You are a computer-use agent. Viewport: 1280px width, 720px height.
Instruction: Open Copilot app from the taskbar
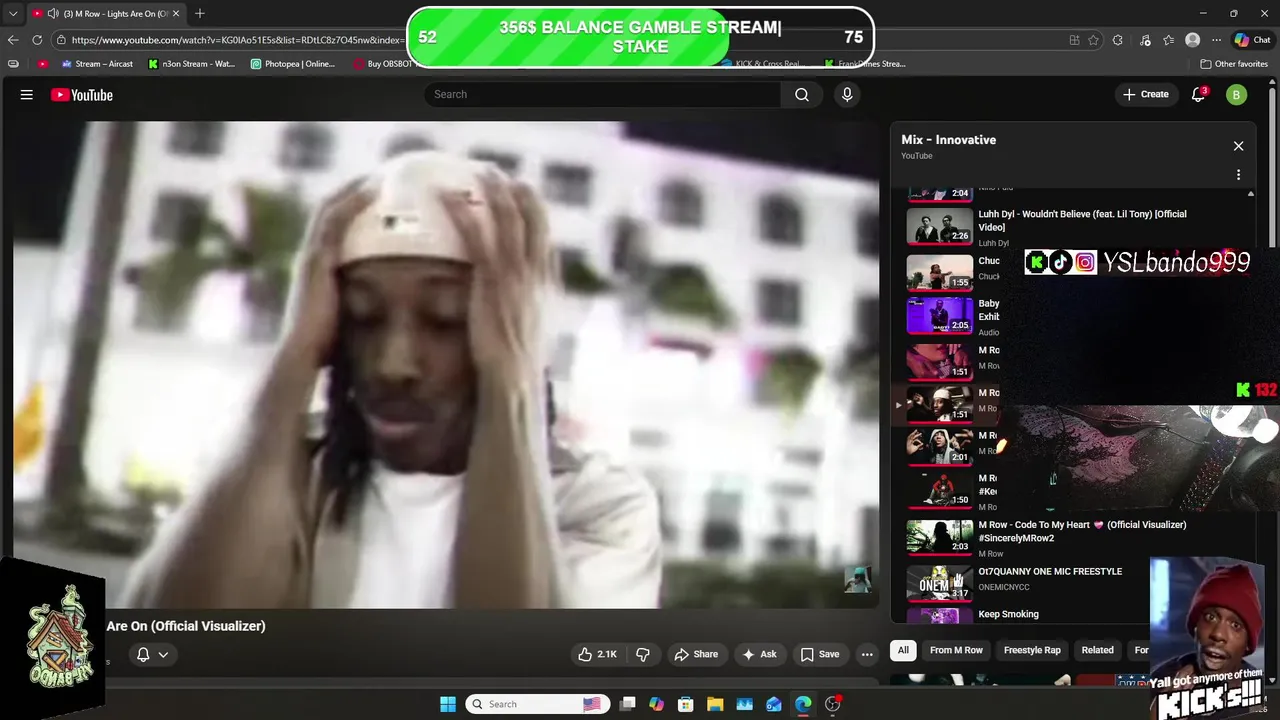pos(656,704)
